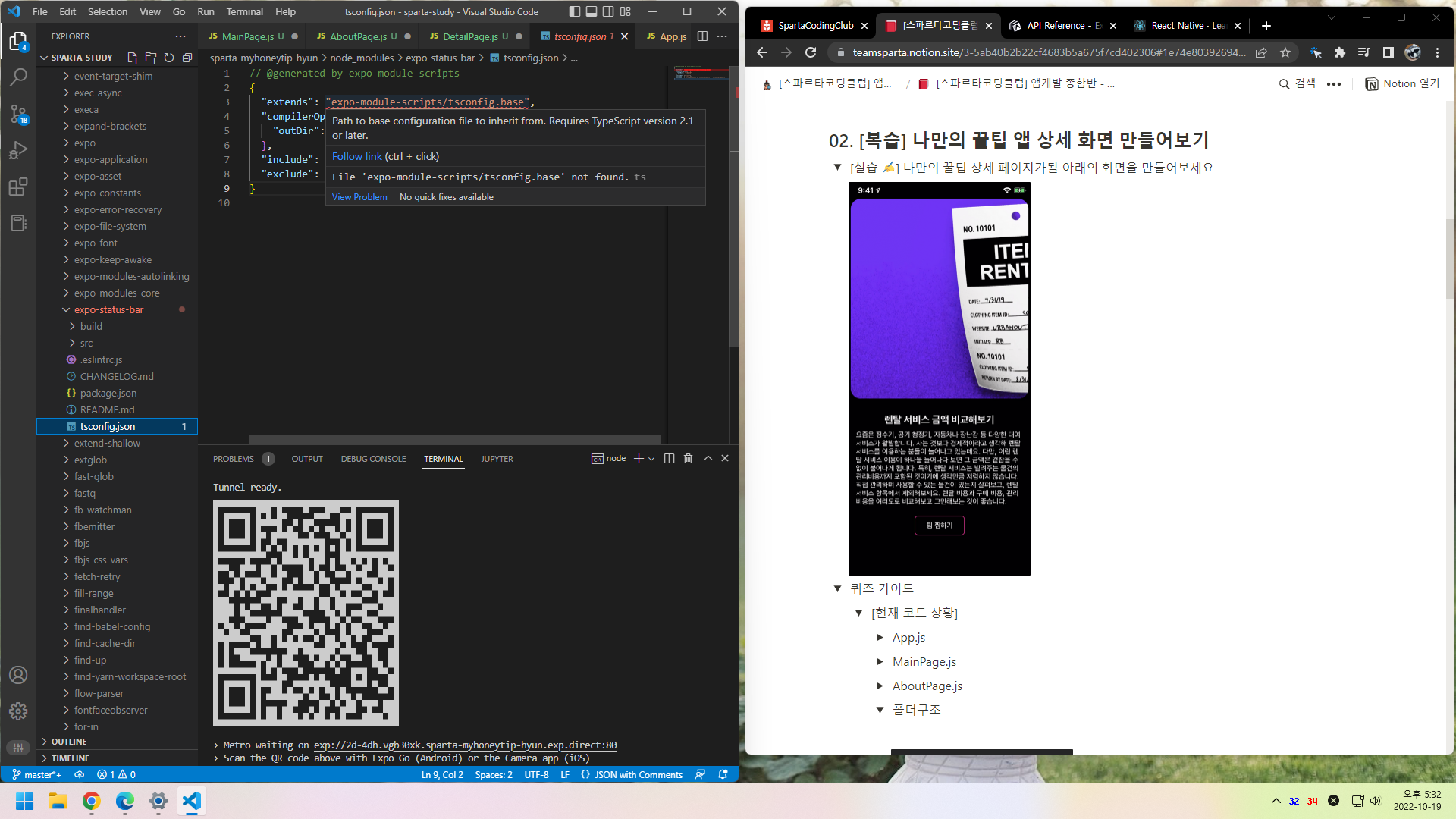The image size is (1456, 819).
Task: Expand the TIMELINE section
Action: tap(70, 758)
